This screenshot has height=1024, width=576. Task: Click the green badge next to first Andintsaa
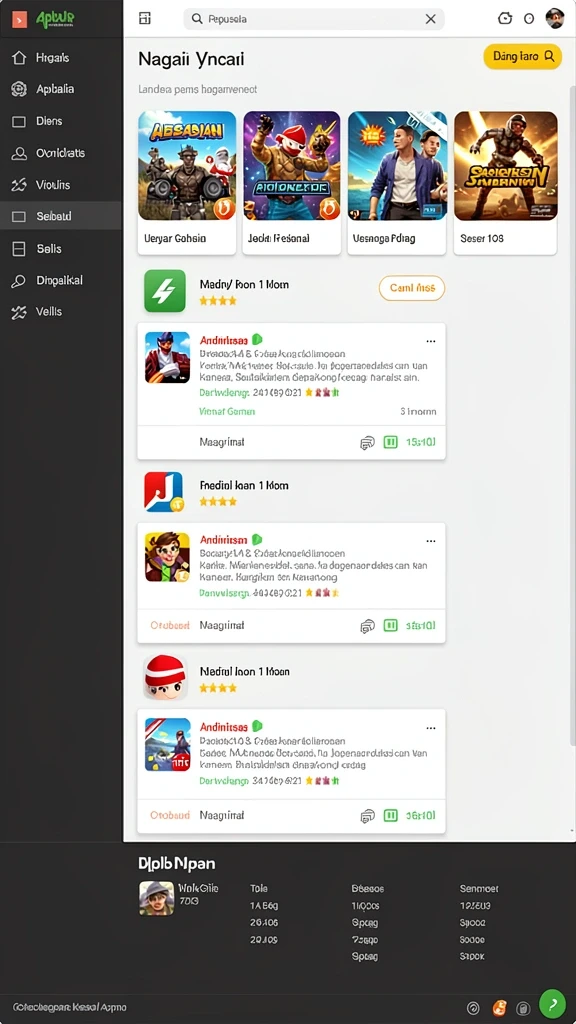[257, 340]
